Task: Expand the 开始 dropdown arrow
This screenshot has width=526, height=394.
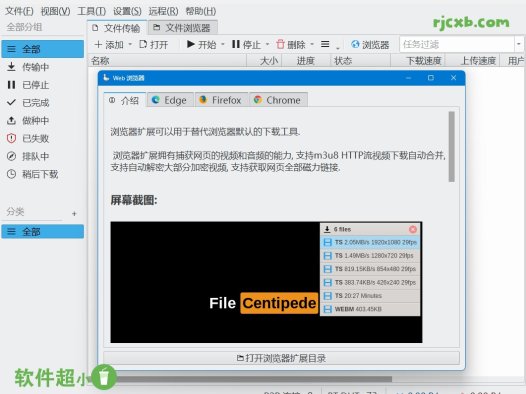Action: (x=223, y=44)
